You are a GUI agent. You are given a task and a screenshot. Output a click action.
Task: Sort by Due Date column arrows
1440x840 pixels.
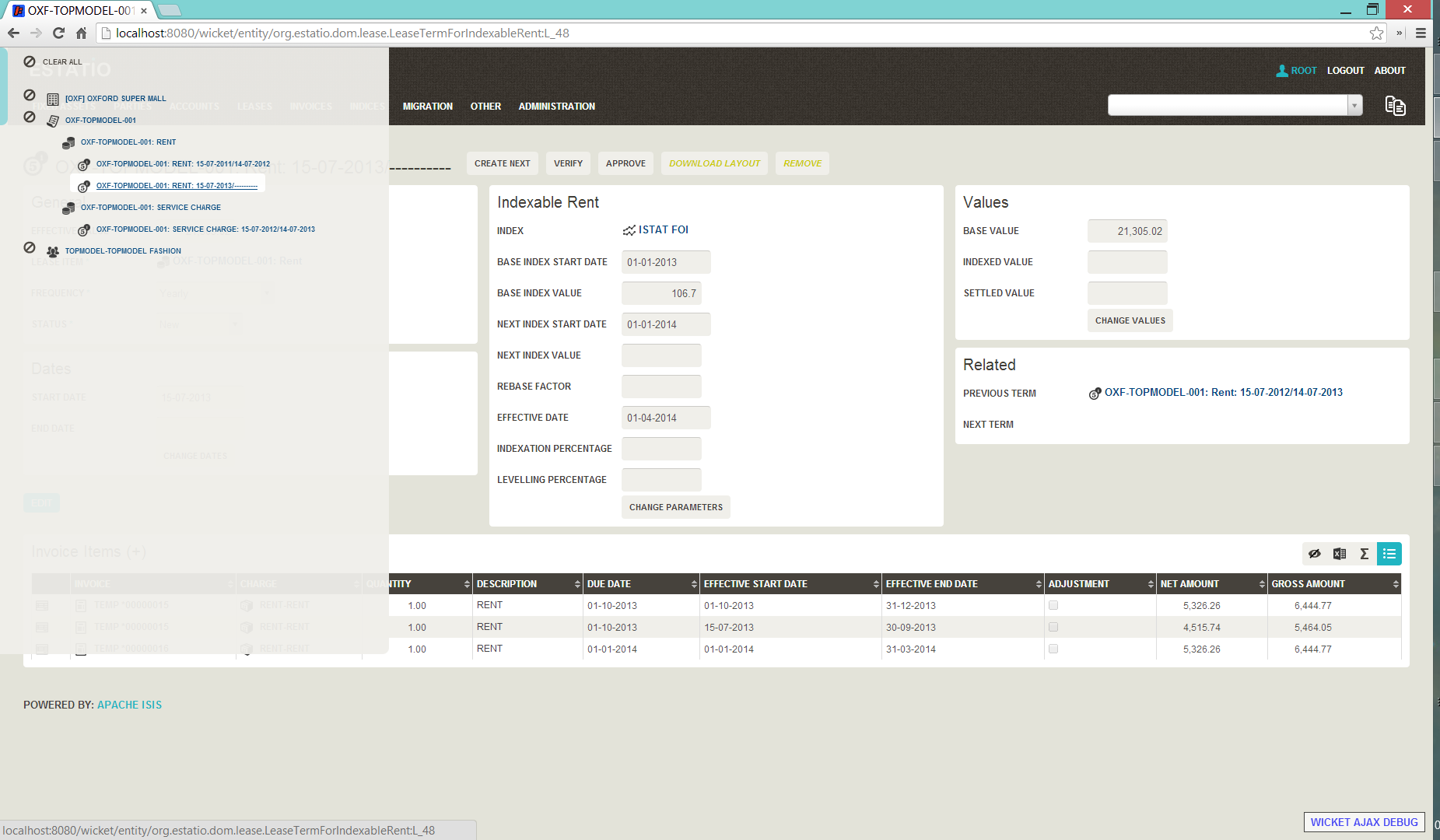[x=693, y=584]
